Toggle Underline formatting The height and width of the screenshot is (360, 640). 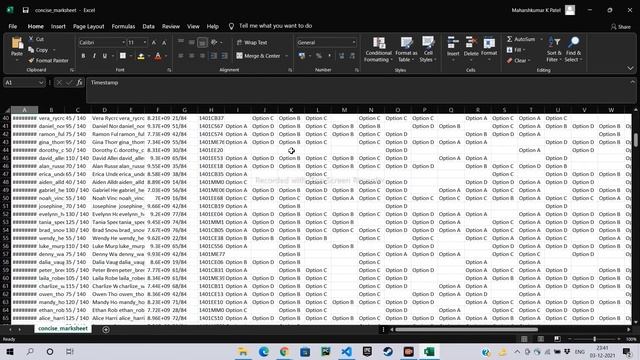[x=105, y=56]
